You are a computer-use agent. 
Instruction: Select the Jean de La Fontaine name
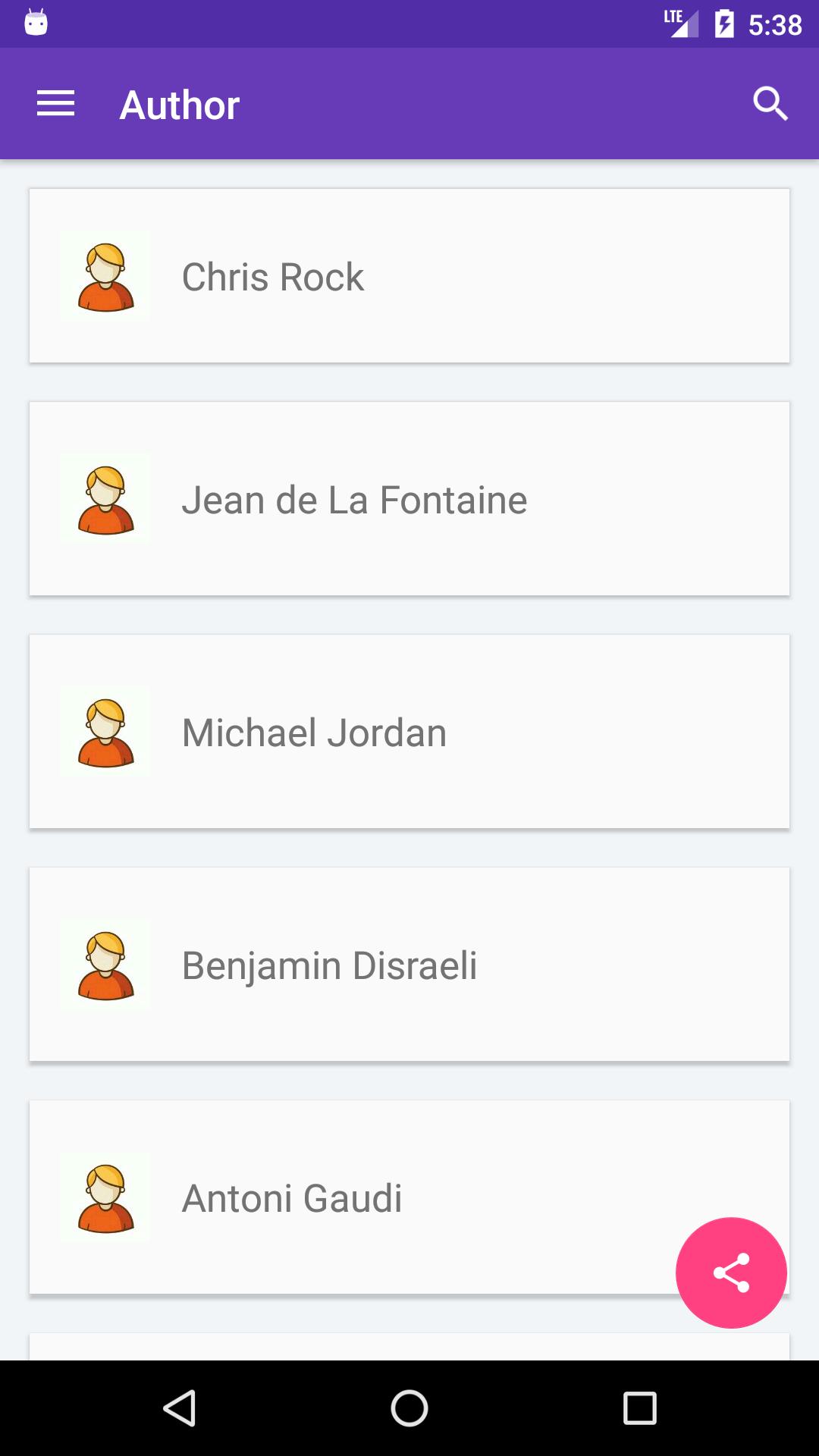(x=354, y=500)
